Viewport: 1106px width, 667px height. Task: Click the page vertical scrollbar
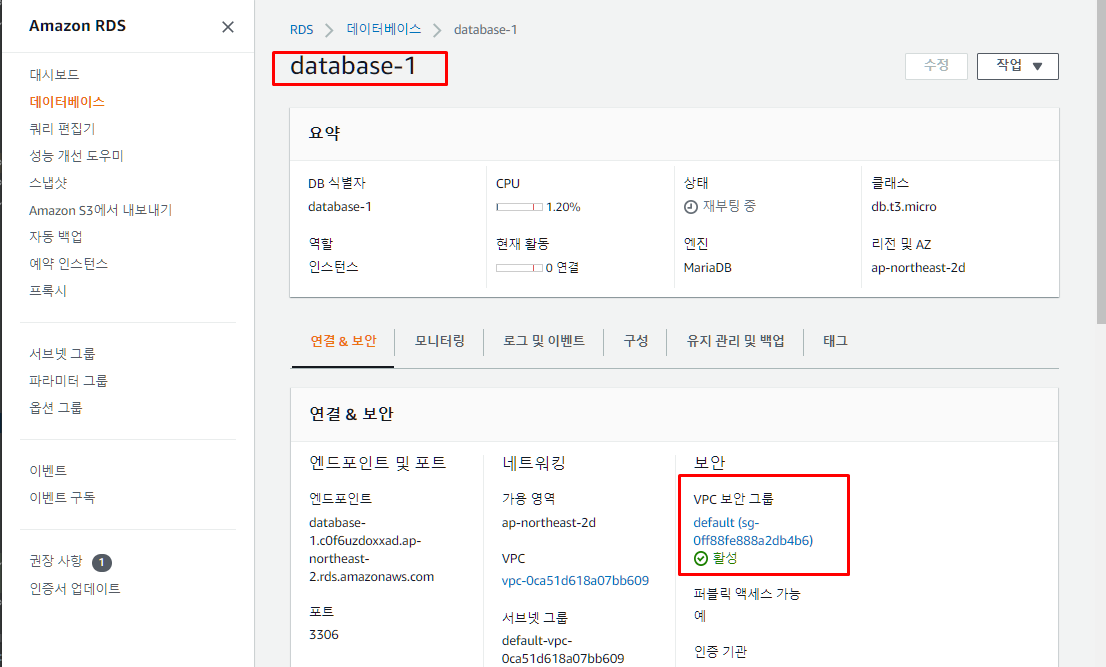point(1100,162)
